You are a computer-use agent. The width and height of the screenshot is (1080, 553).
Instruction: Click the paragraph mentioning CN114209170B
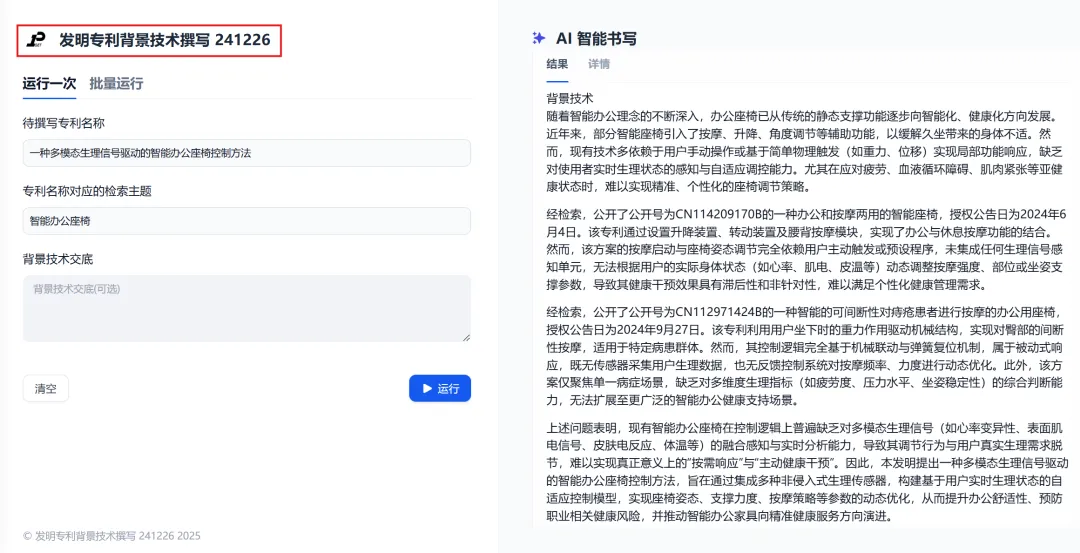click(807, 250)
